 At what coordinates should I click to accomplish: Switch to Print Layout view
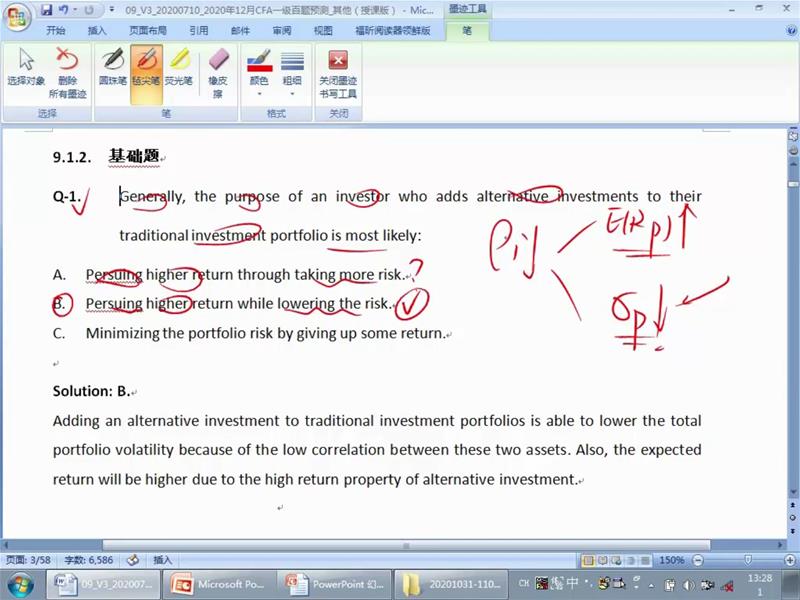tap(588, 560)
